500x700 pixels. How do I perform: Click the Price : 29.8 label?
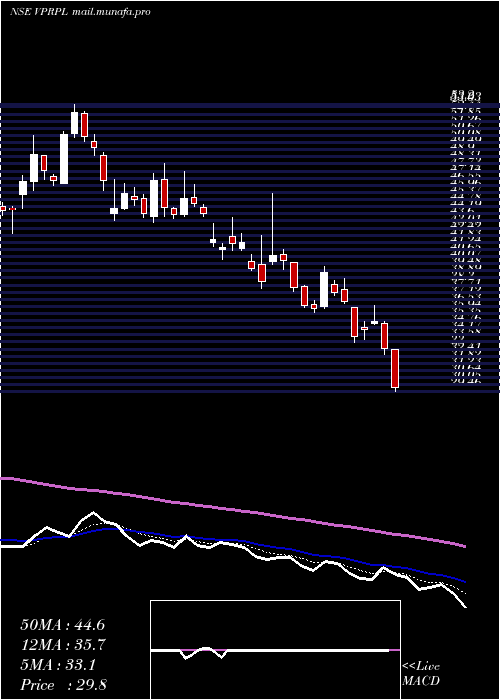pyautogui.click(x=63, y=685)
